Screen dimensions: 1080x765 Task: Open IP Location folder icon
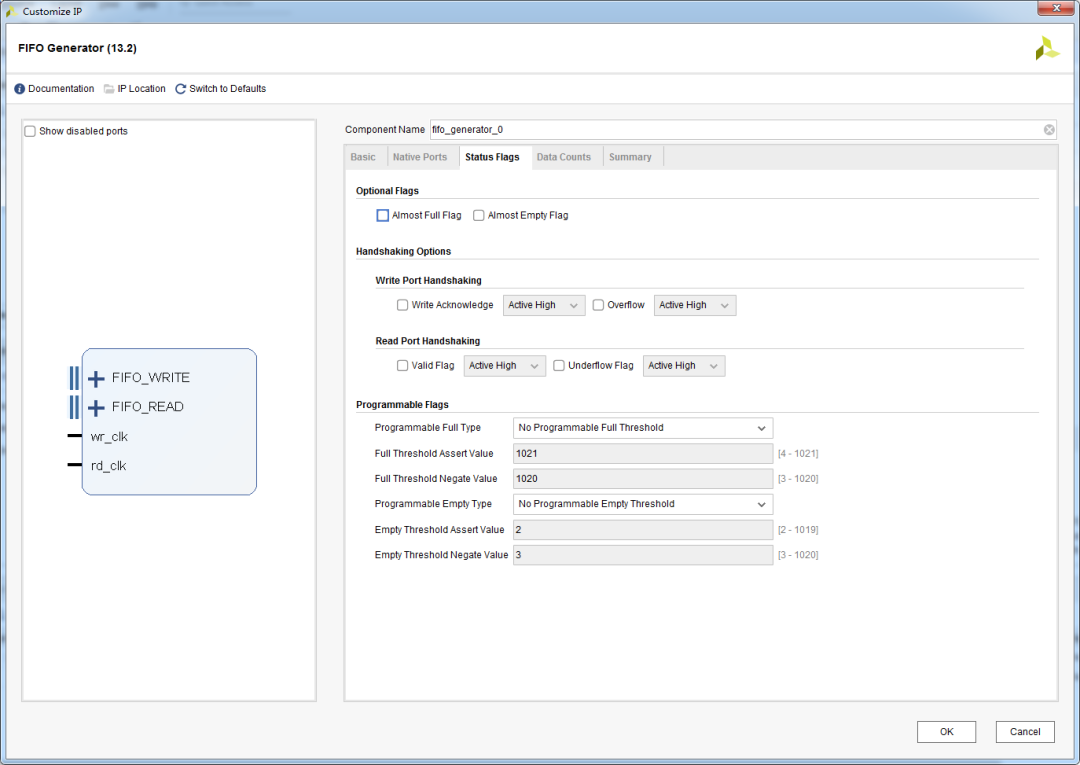point(109,89)
